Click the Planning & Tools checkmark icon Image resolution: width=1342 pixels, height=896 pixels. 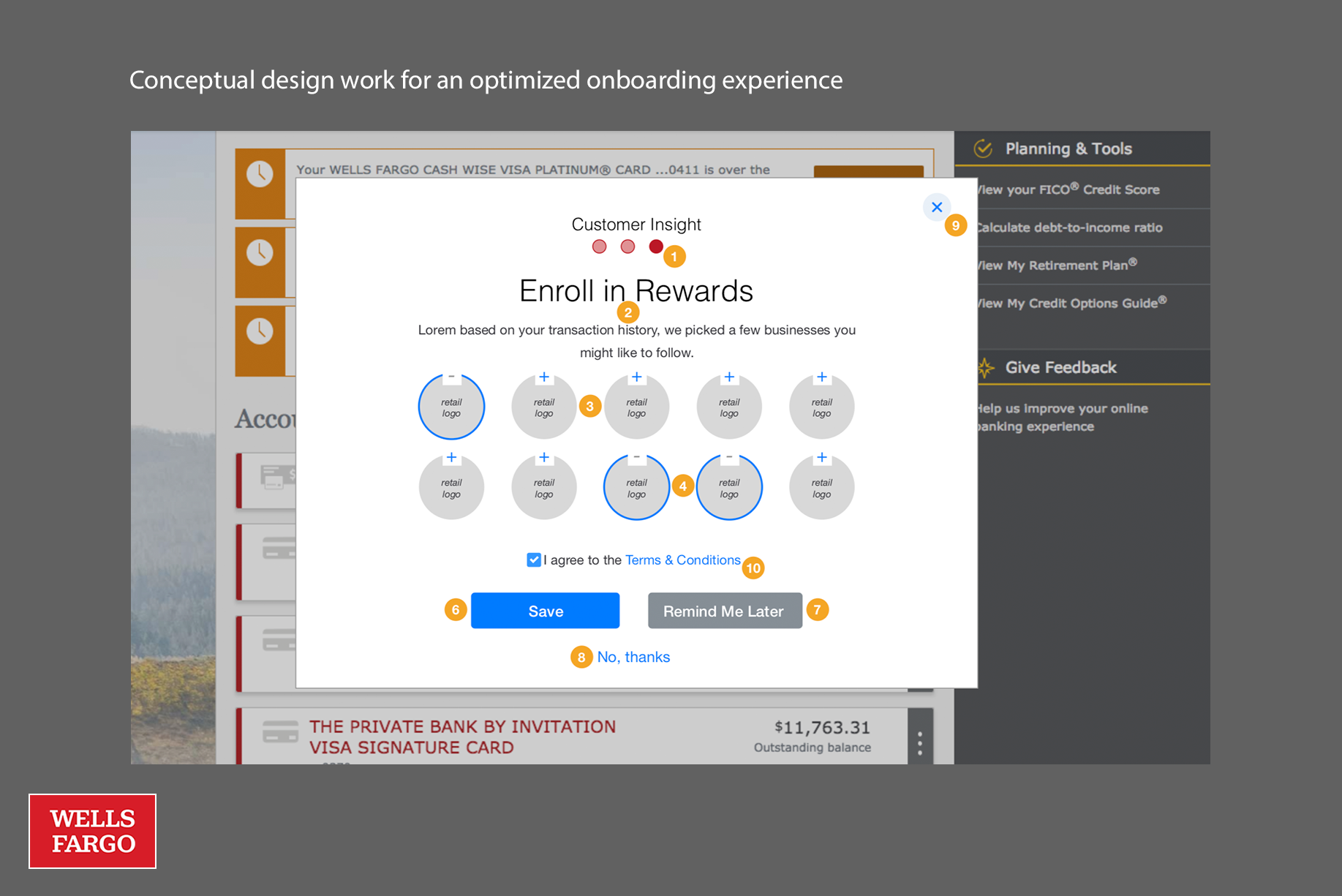point(983,148)
